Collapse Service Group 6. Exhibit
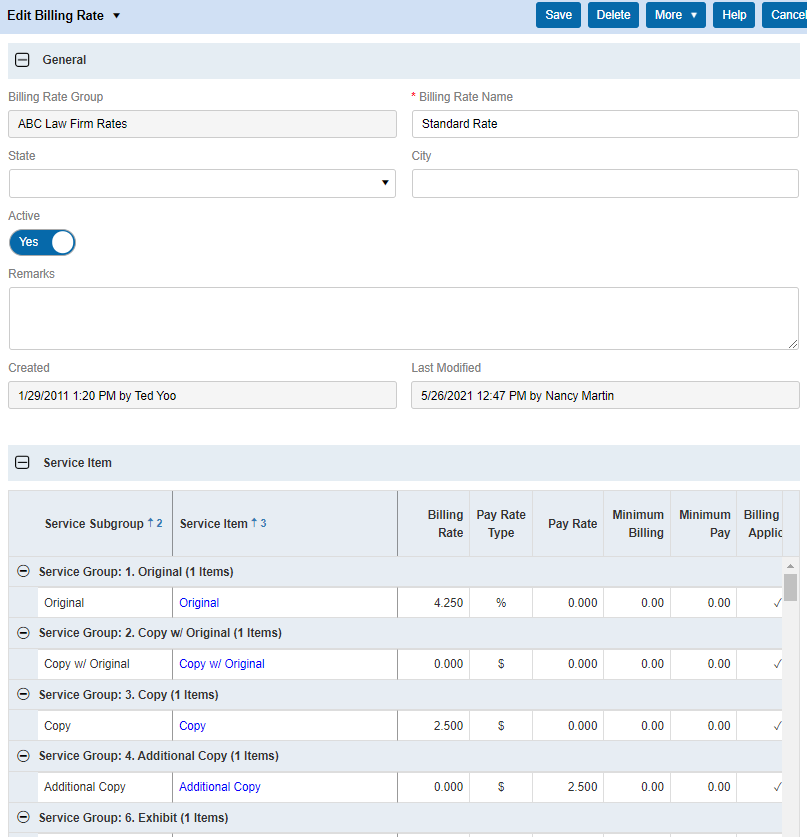Viewport: 807px width, 838px height. [x=23, y=817]
